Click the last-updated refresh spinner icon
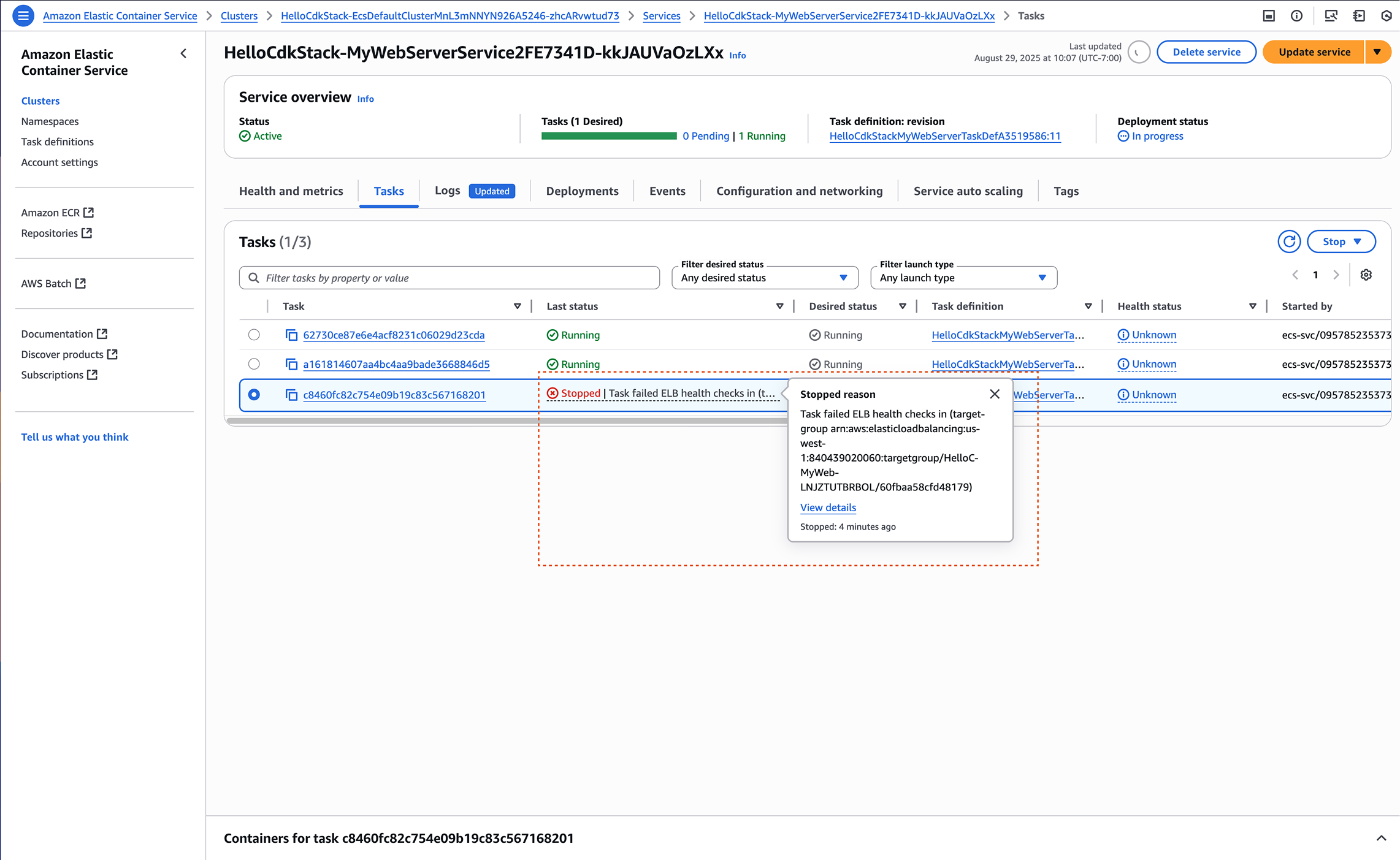 (1139, 52)
